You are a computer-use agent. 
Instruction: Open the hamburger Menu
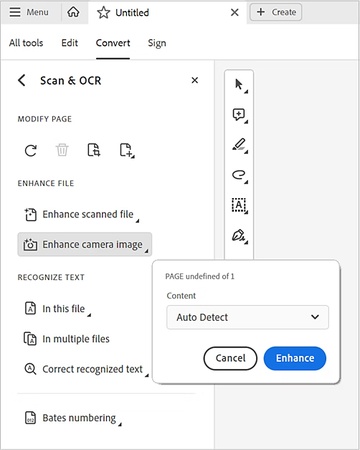click(x=29, y=12)
